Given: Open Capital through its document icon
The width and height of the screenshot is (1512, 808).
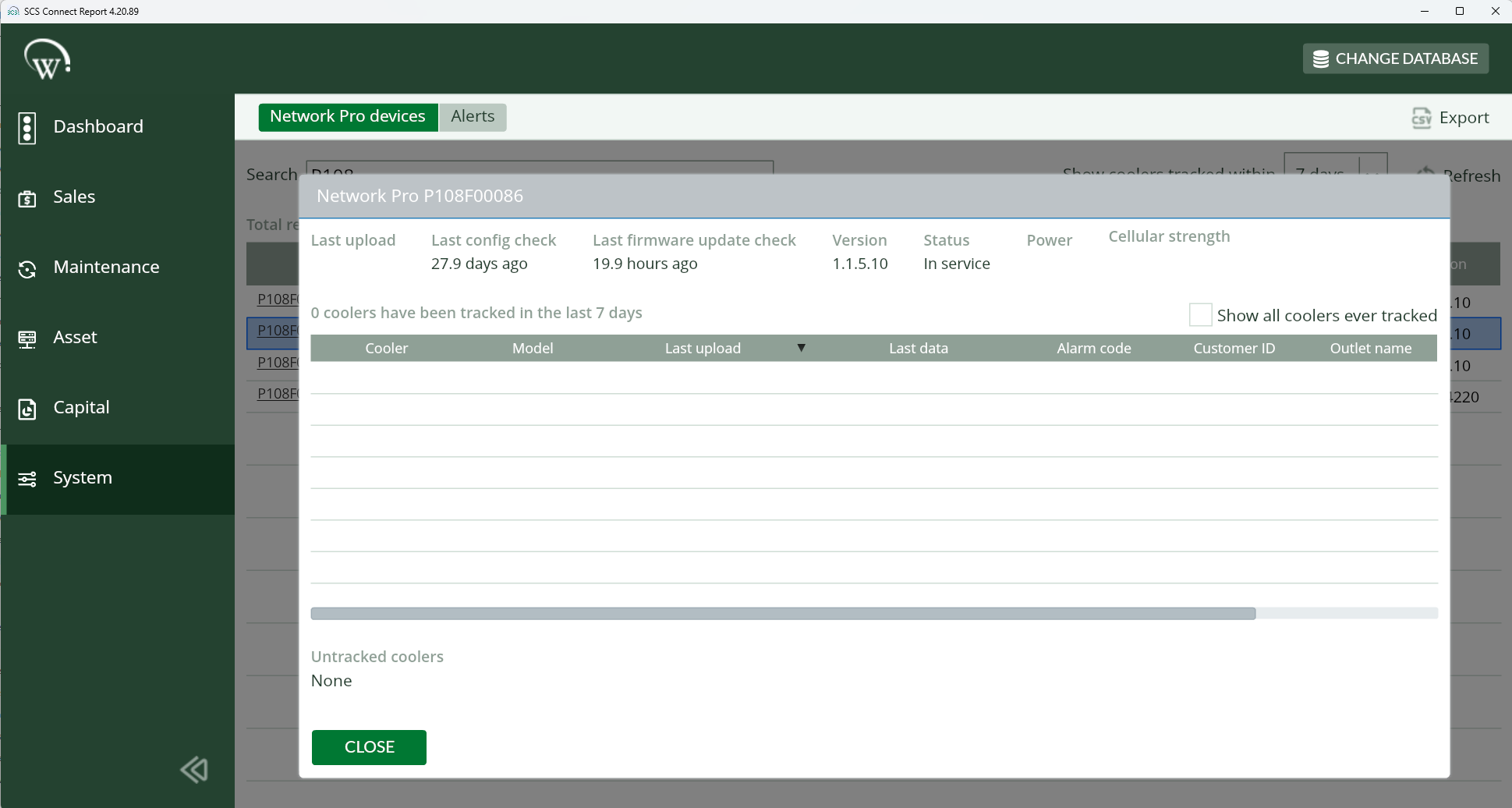Looking at the screenshot, I should point(27,409).
